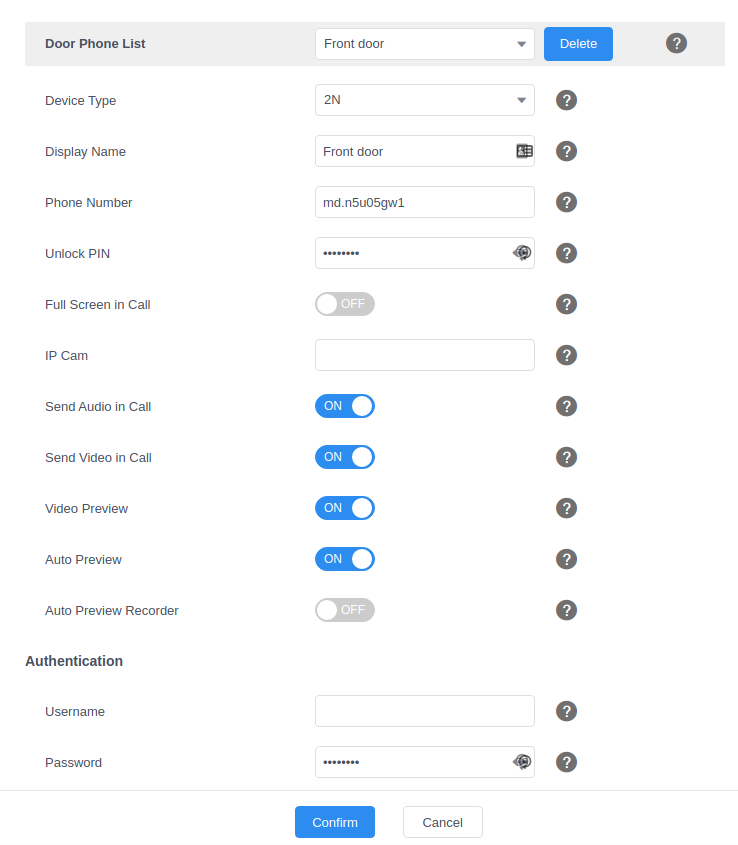Click the Cancel button

pos(442,822)
